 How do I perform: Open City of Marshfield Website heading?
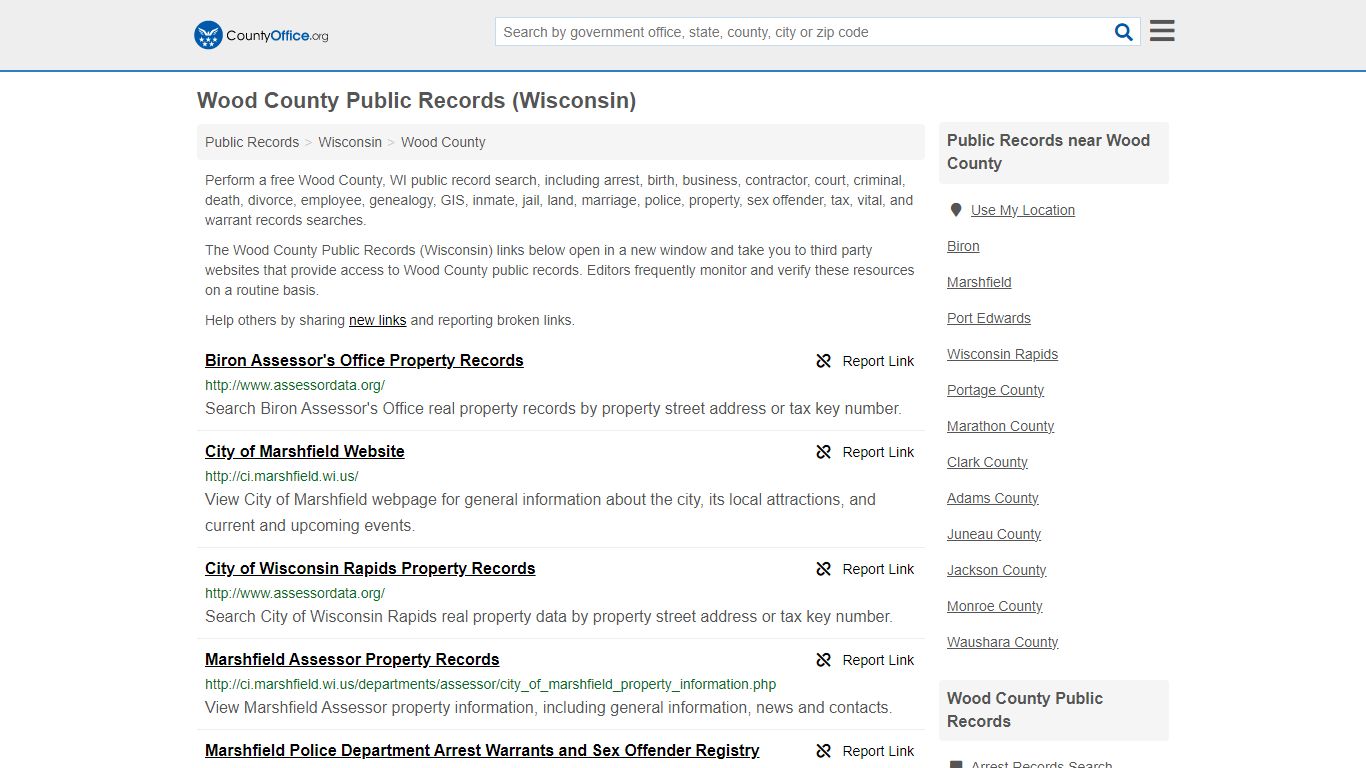coord(305,451)
